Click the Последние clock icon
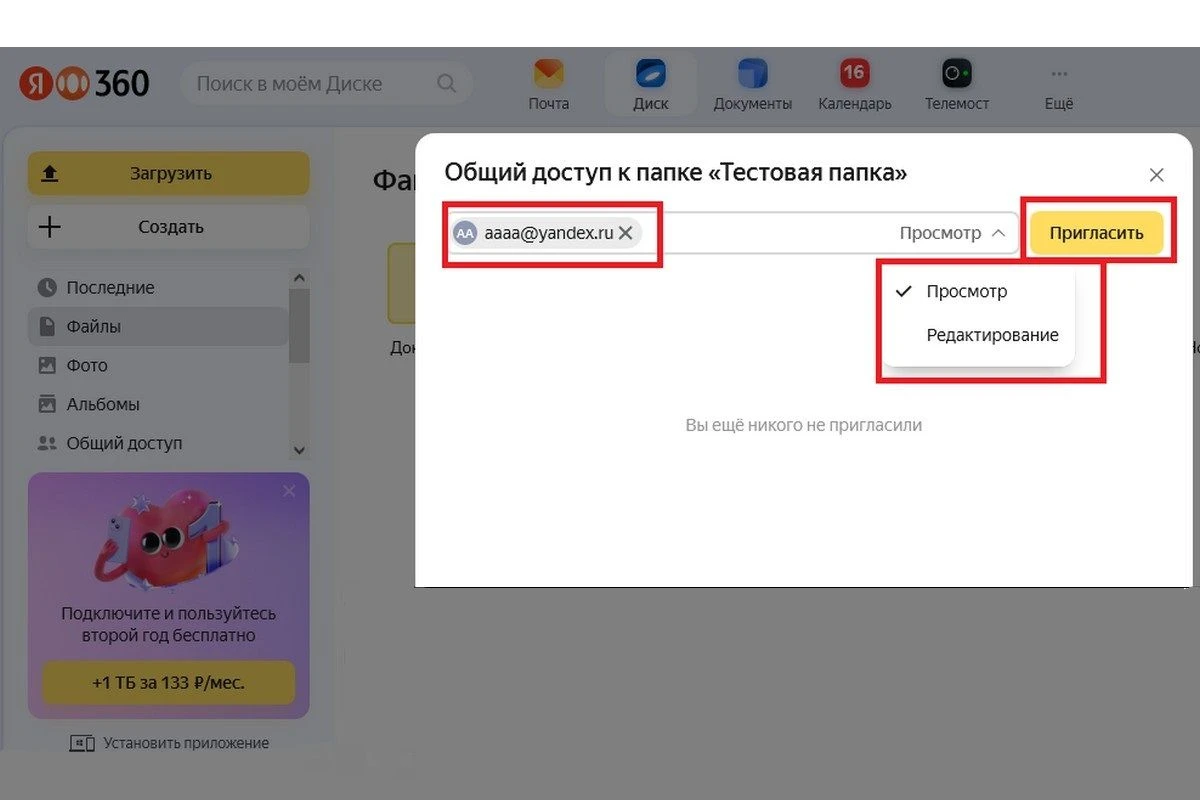 click(47, 288)
